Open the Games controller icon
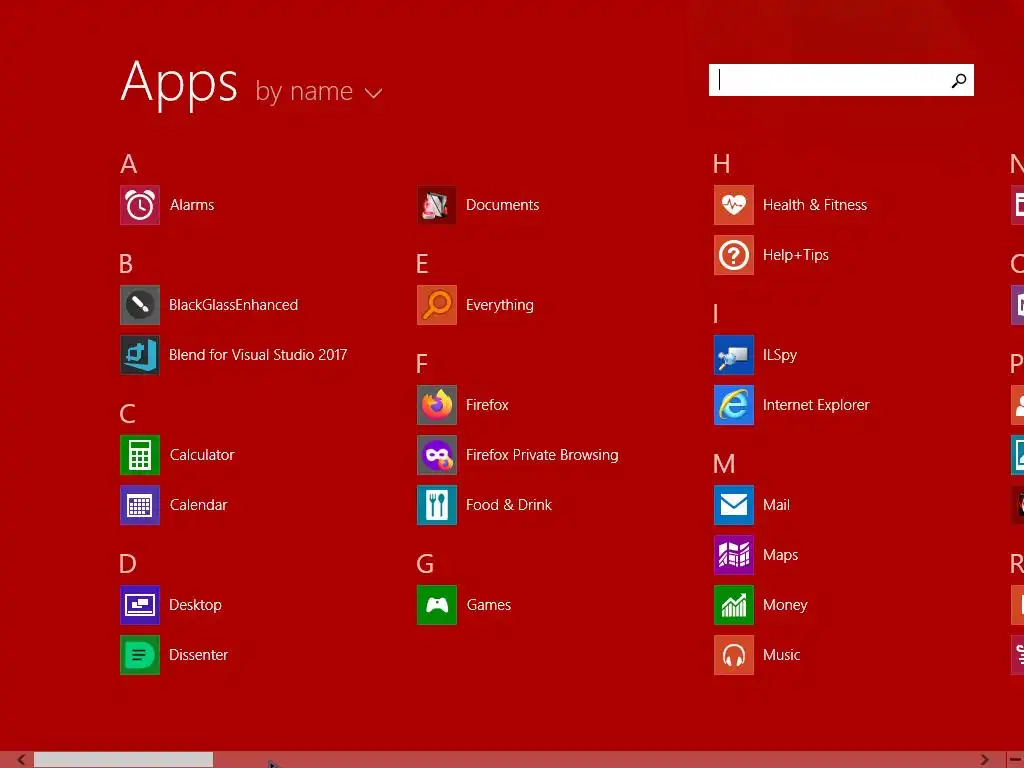 coord(437,605)
